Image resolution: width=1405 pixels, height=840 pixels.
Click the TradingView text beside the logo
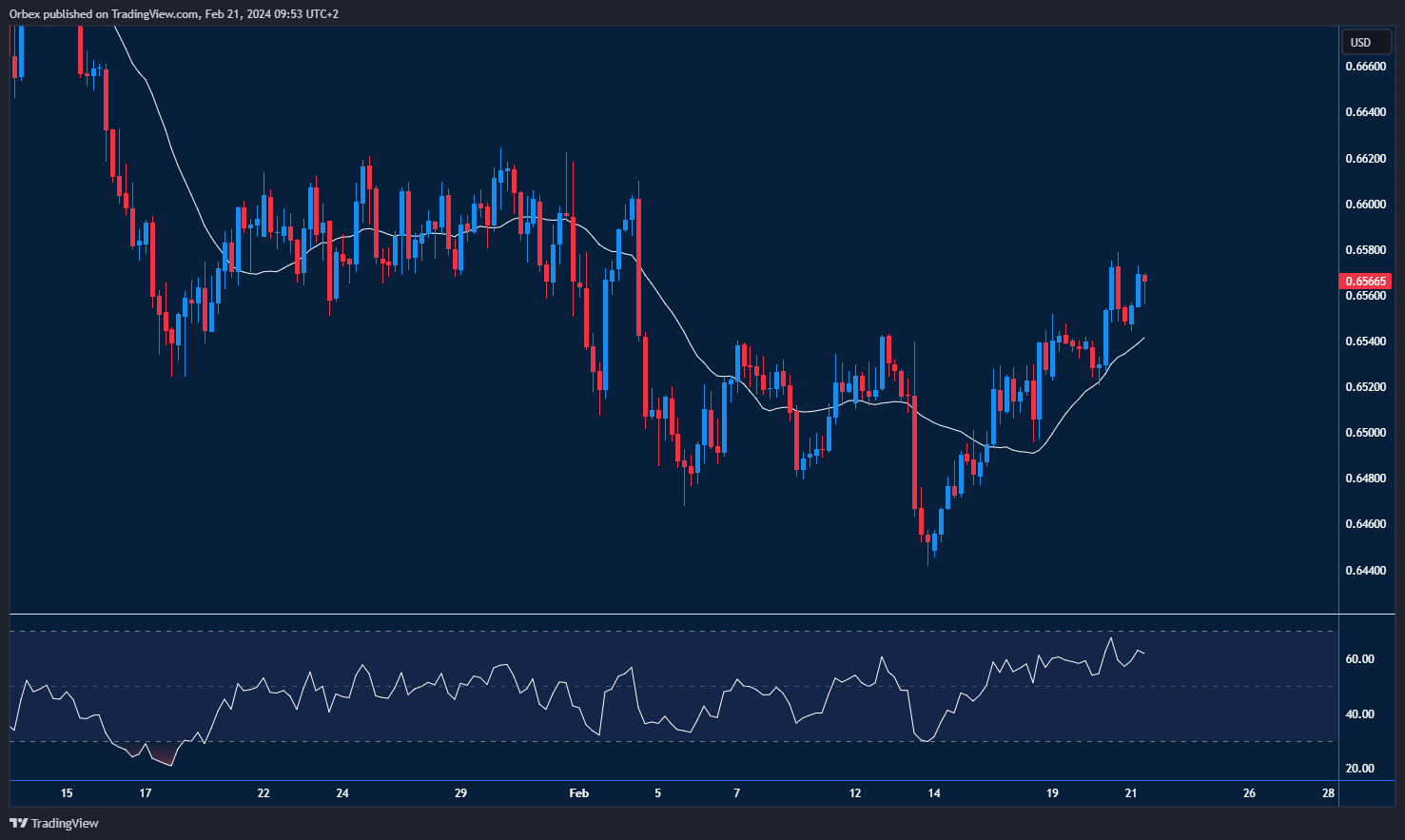(65, 823)
